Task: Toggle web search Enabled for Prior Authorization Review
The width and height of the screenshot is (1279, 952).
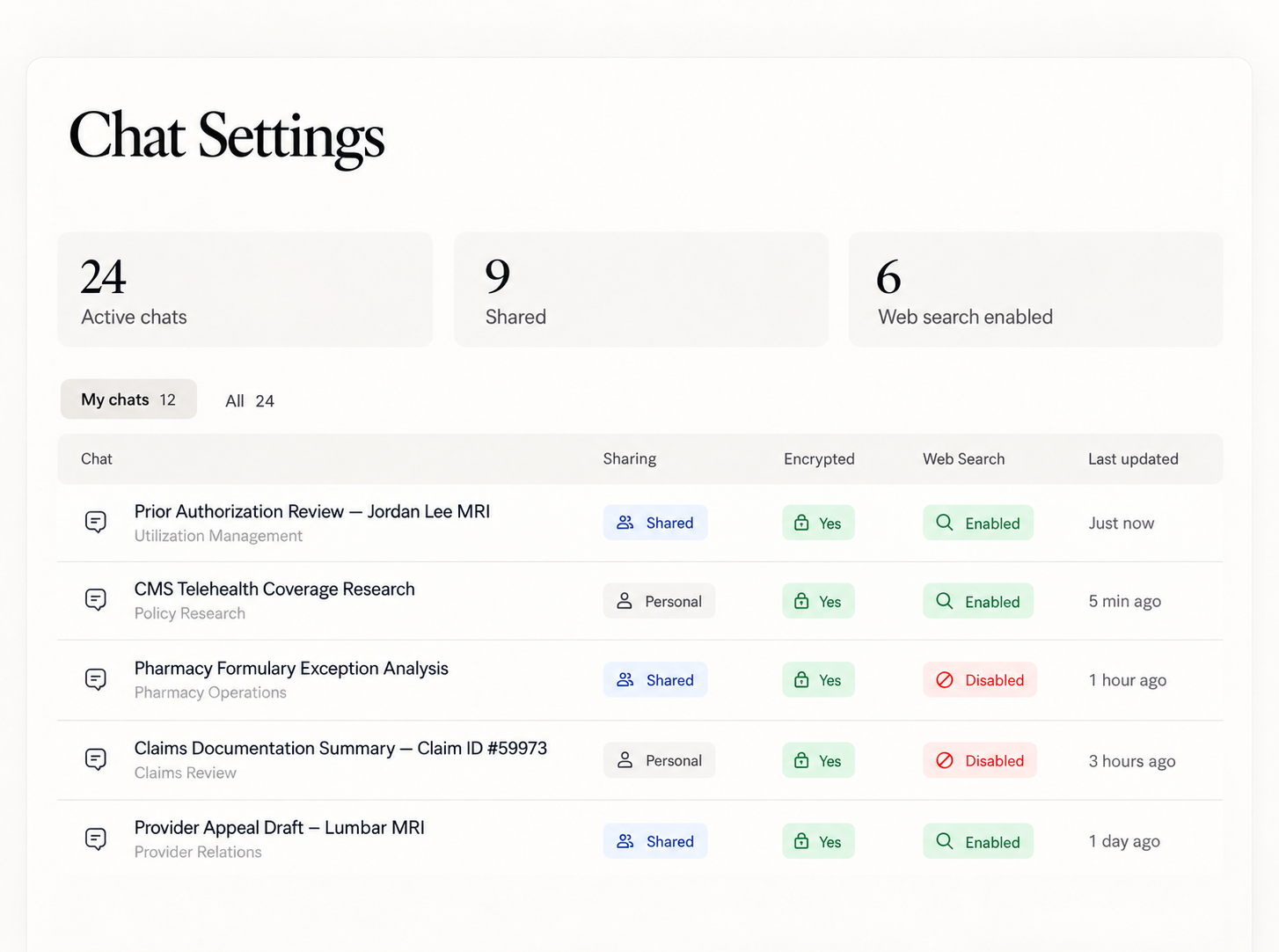Action: point(978,523)
